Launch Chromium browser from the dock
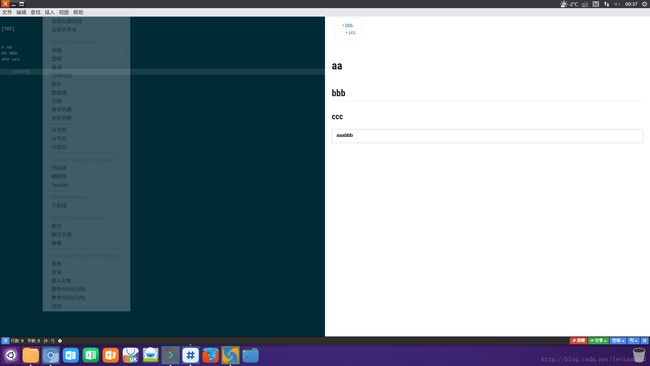The height and width of the screenshot is (366, 650). [x=51, y=355]
